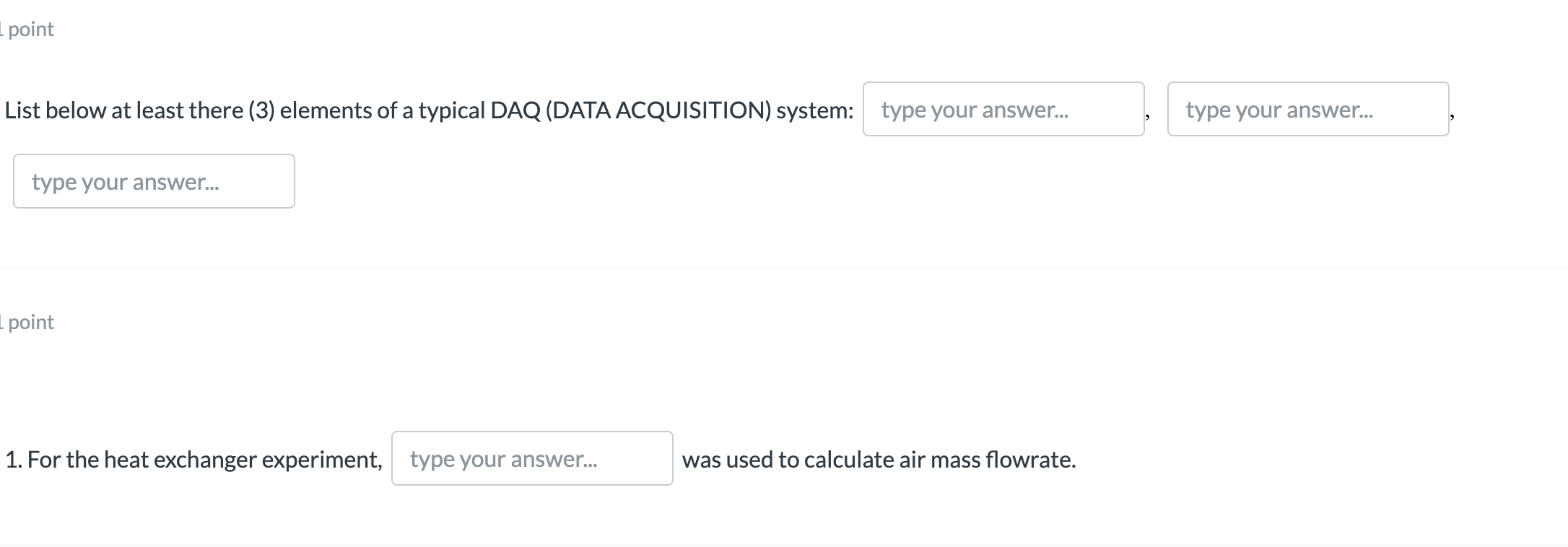Click the first DAQ element answer field
This screenshot has width=1568, height=547.
1003,109
